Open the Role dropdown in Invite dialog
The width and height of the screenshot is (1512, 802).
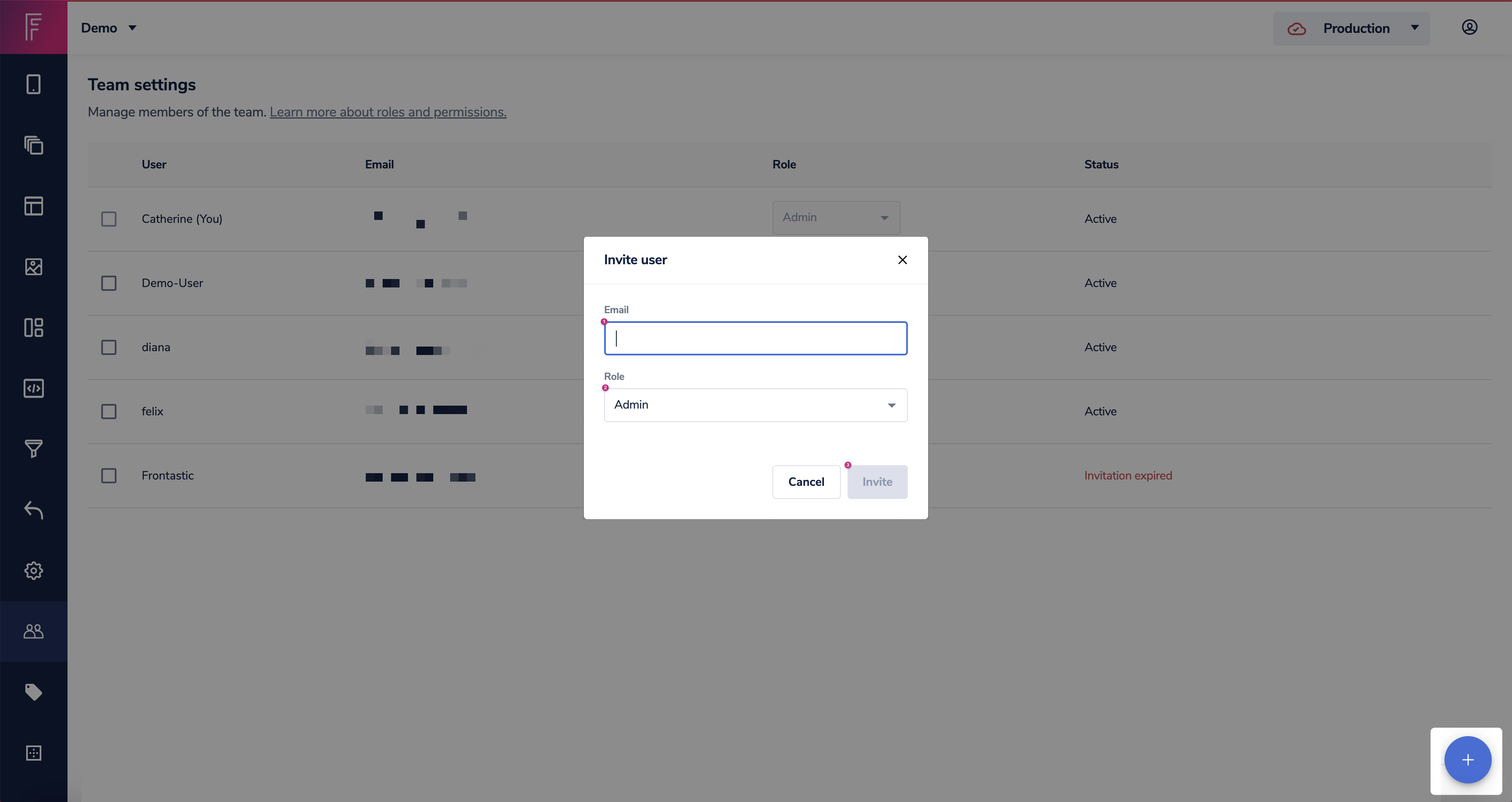[x=756, y=404]
